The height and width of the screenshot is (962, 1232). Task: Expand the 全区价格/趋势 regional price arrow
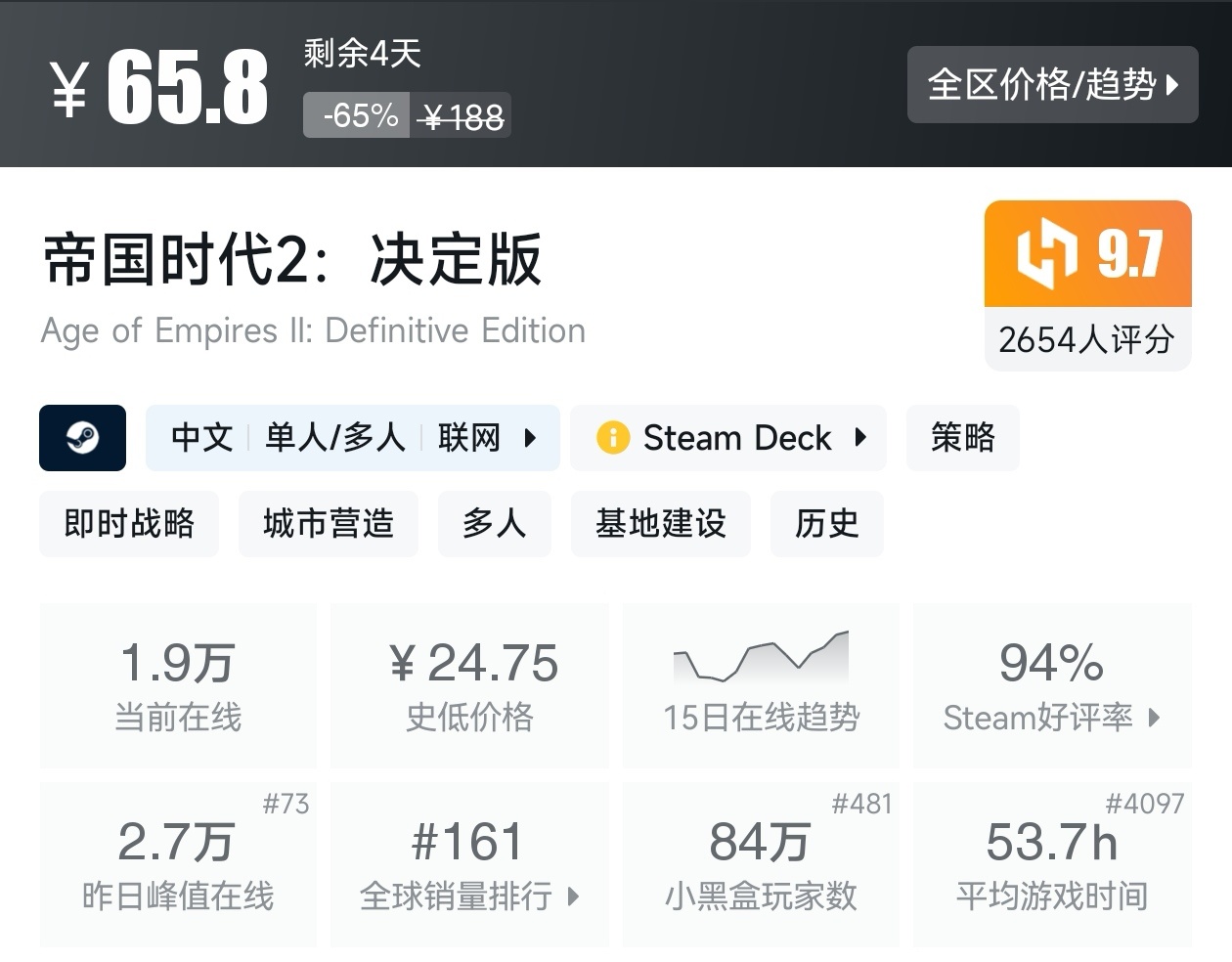click(1172, 85)
